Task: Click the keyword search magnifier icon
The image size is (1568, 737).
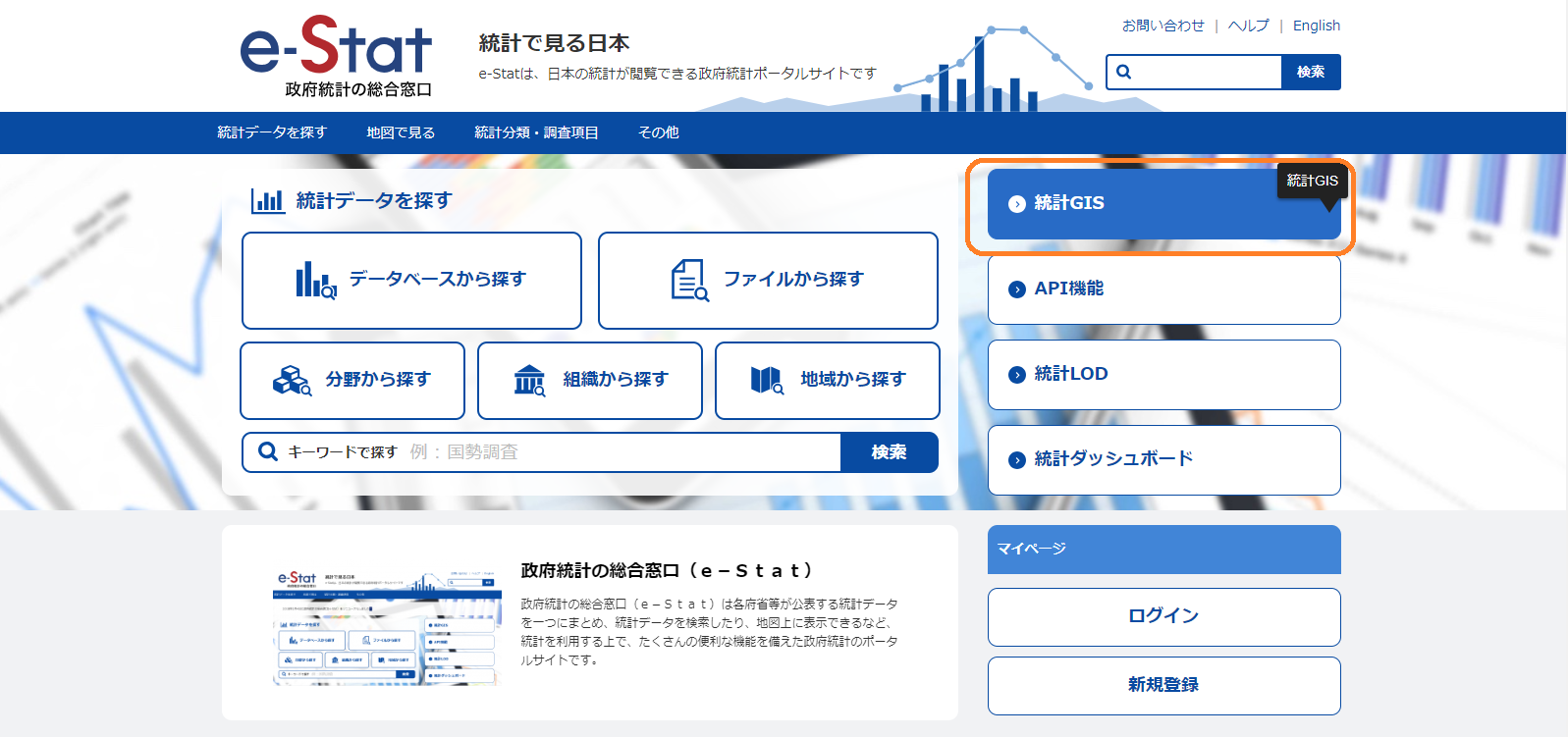Action: point(268,451)
